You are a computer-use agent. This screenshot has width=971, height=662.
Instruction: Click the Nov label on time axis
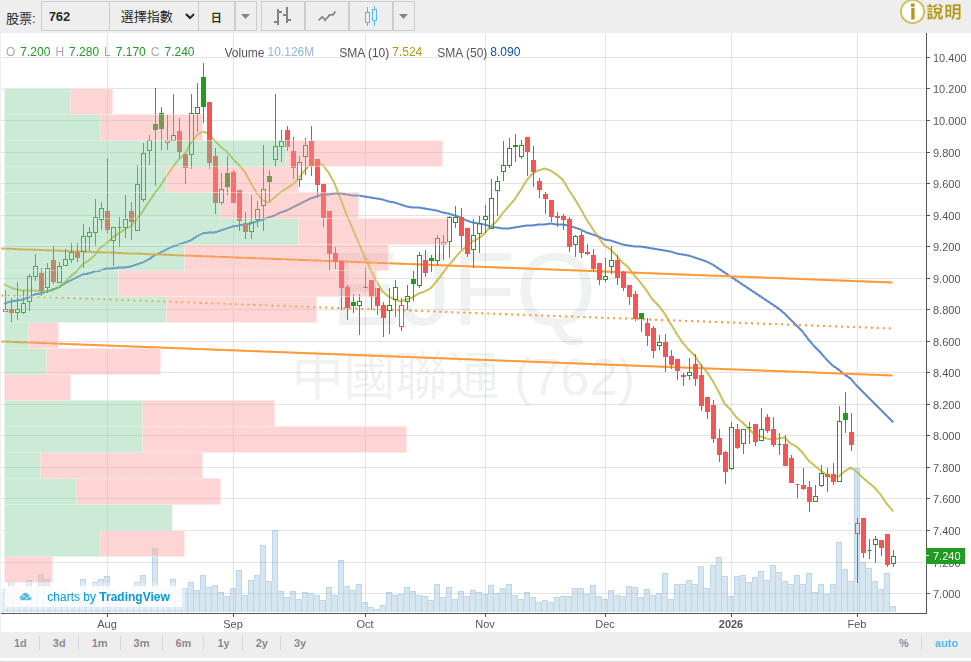tap(485, 624)
